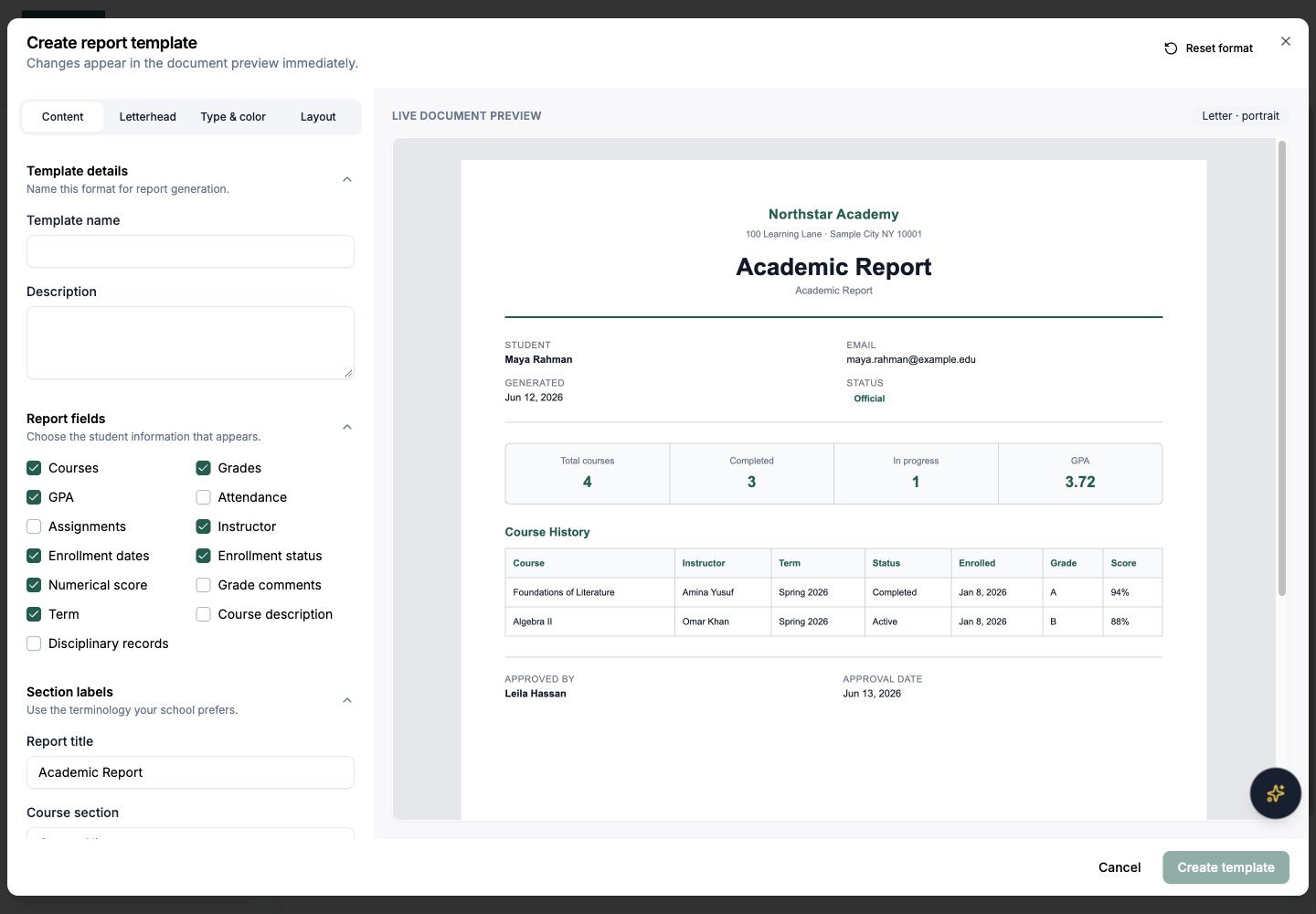This screenshot has width=1316, height=914.
Task: Click the Report title input field
Action: [190, 772]
